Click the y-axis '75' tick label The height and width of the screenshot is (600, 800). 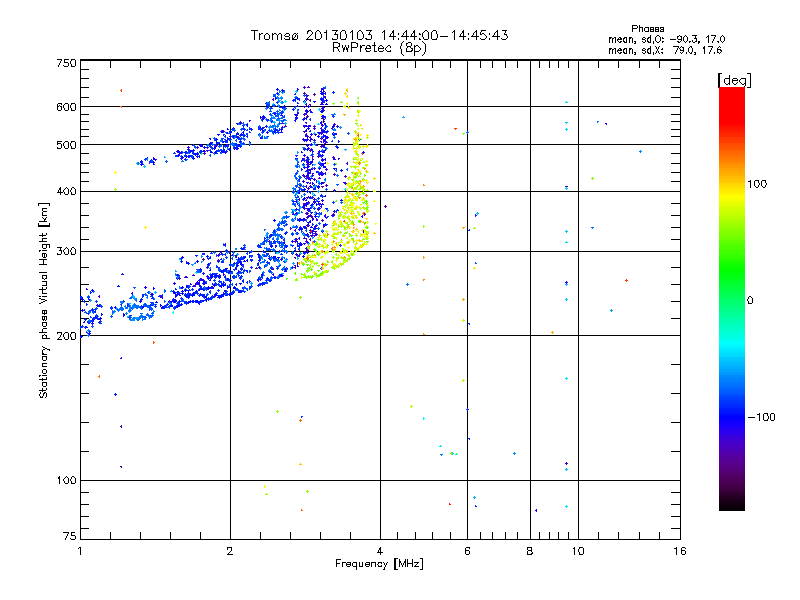[70, 536]
